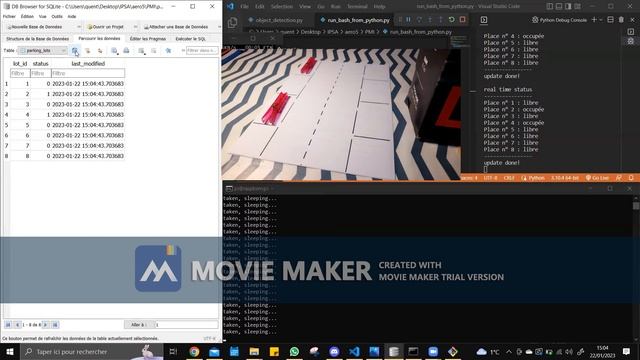
Task: Open the Run menu in VS Code
Action: (336, 7)
